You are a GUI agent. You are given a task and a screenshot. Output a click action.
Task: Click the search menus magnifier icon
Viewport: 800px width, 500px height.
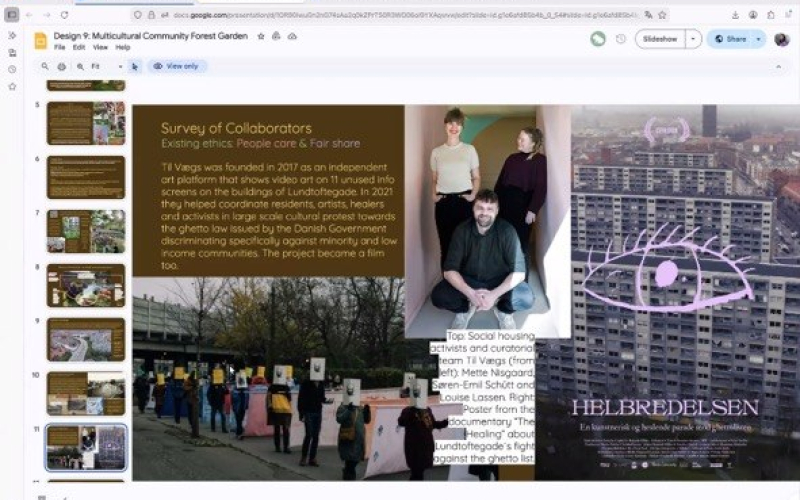pos(45,66)
